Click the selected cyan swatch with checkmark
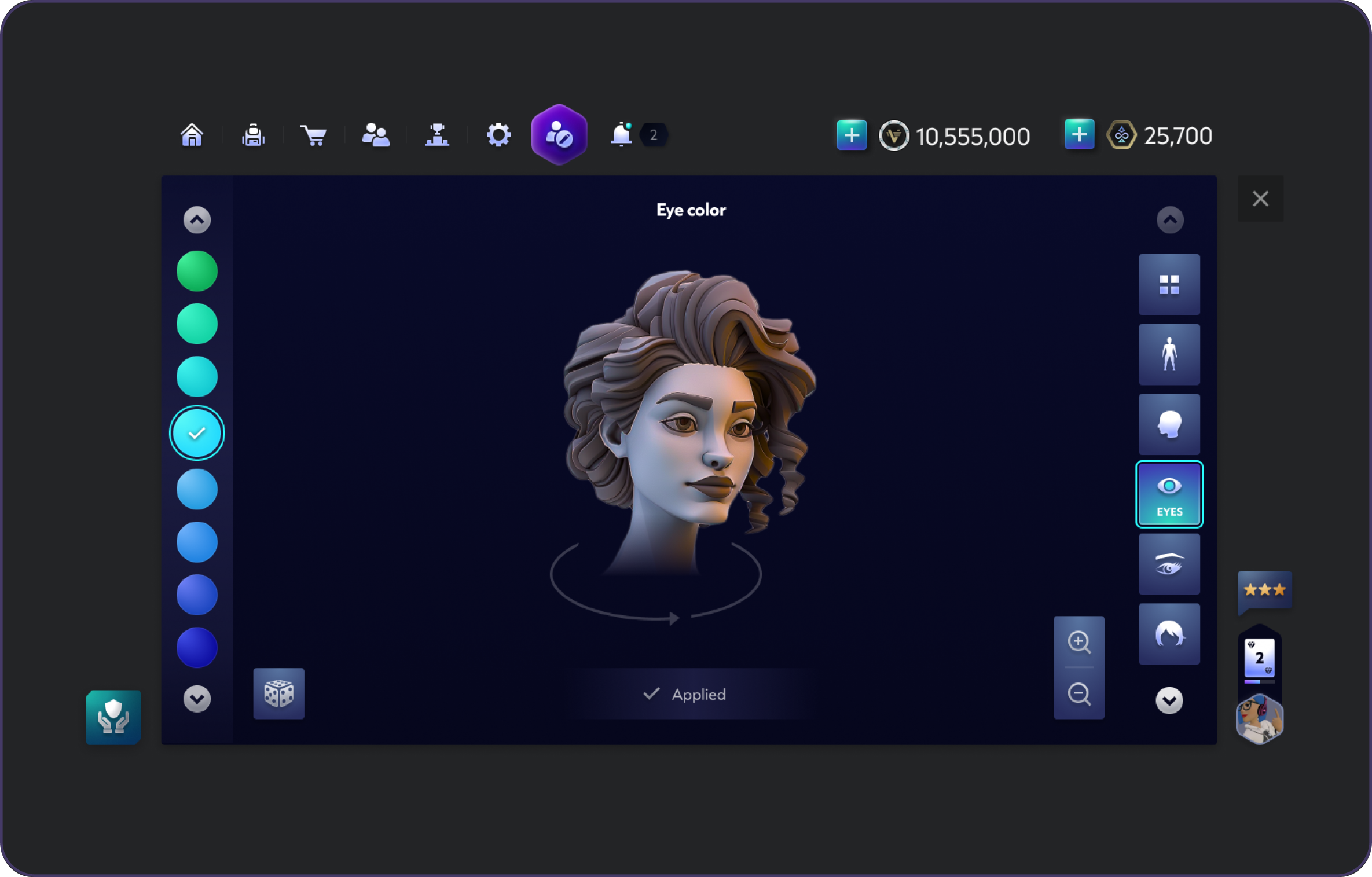The width and height of the screenshot is (1372, 877). click(197, 433)
